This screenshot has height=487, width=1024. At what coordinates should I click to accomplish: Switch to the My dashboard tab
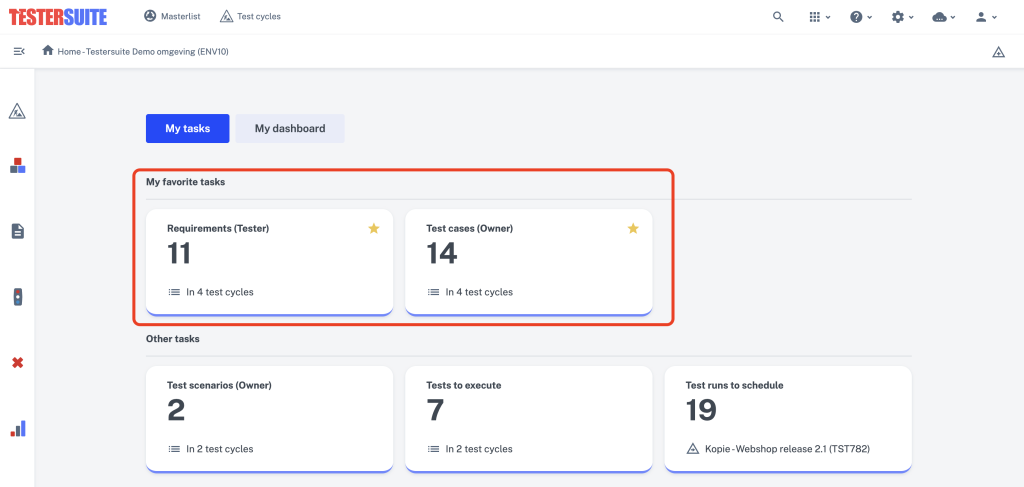pyautogui.click(x=290, y=129)
